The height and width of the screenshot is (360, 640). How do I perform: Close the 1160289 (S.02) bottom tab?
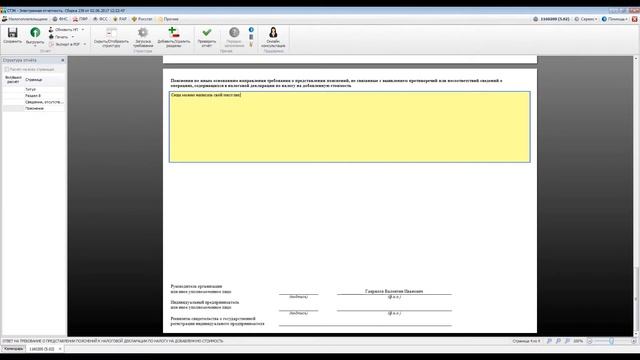60,349
